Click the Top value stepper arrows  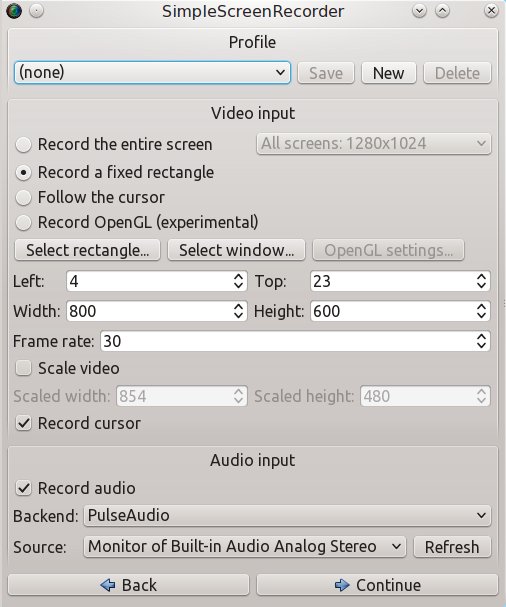pyautogui.click(x=481, y=281)
